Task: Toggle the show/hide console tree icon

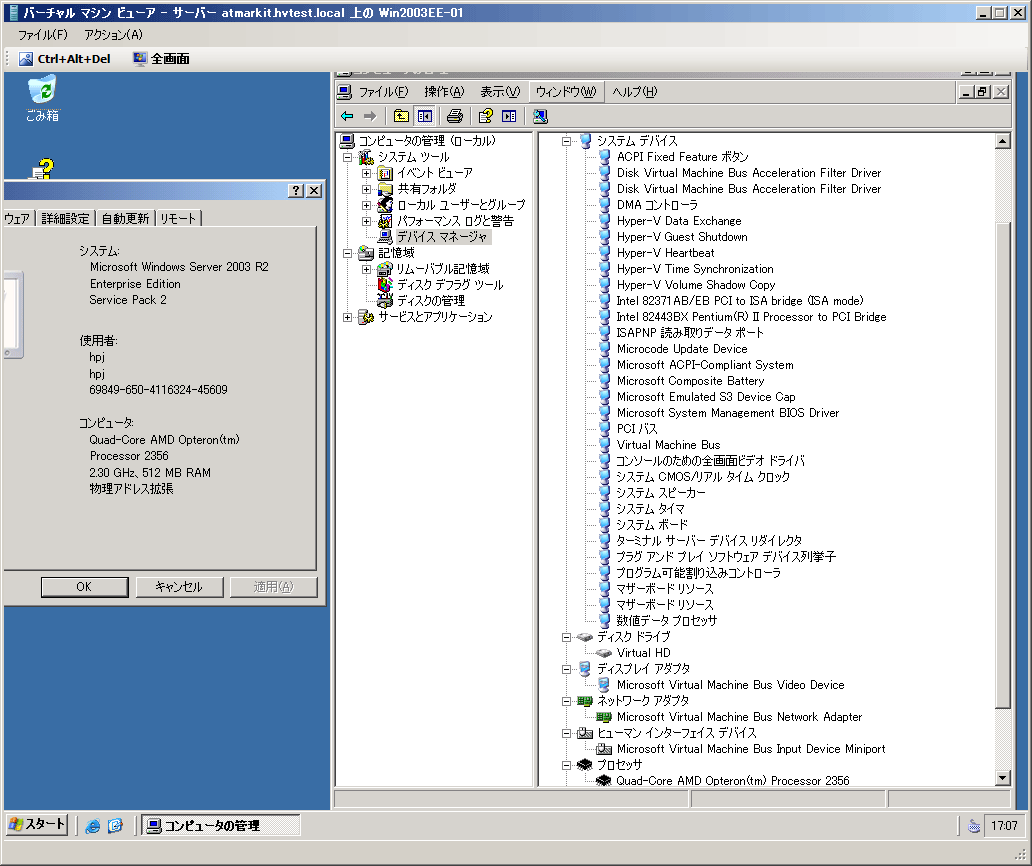Action: [x=425, y=116]
